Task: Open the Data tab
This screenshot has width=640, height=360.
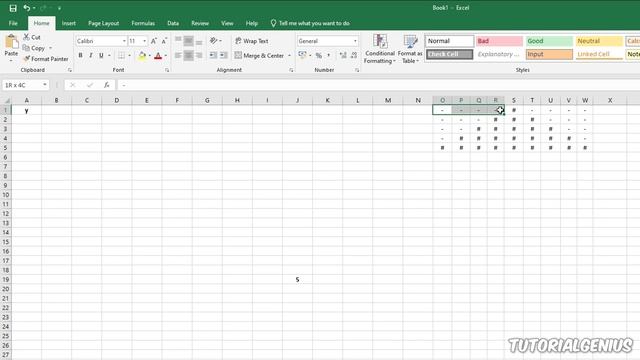Action: (x=173, y=23)
